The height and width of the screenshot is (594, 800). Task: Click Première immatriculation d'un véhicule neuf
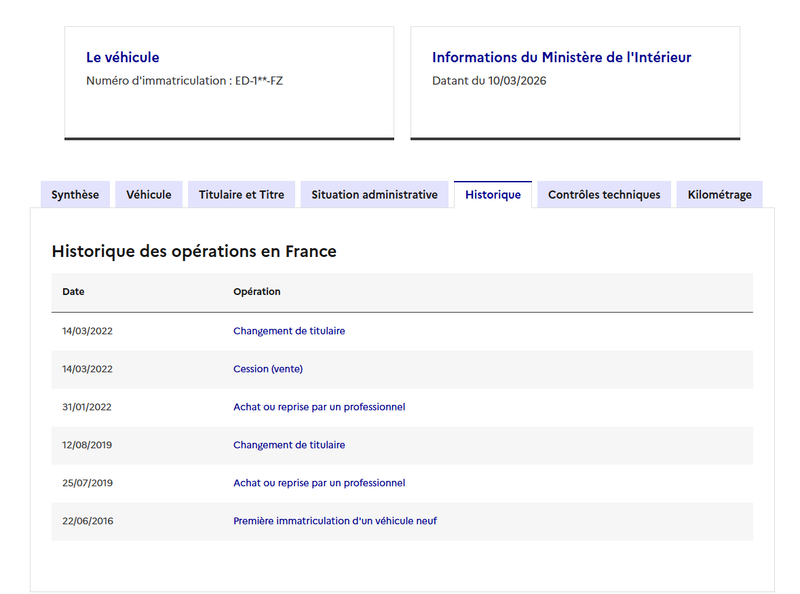[x=335, y=521]
